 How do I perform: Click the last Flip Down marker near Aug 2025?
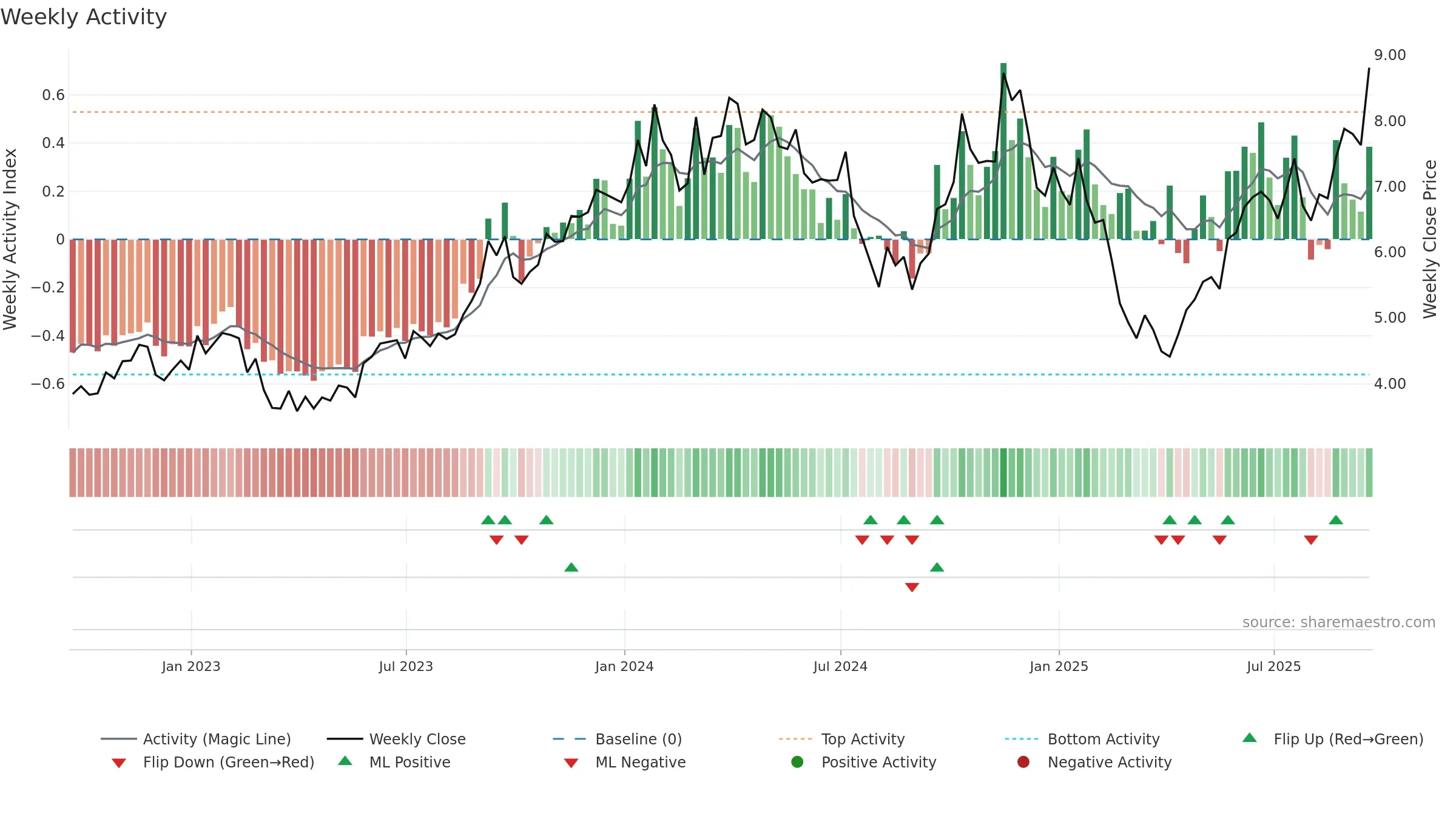[x=1311, y=540]
